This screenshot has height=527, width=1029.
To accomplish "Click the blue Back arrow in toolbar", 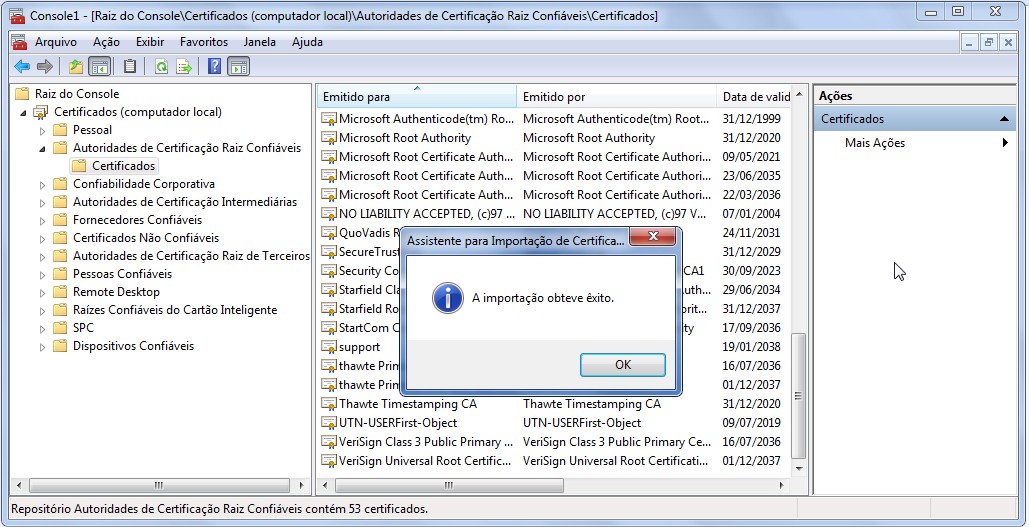I will click(x=21, y=67).
